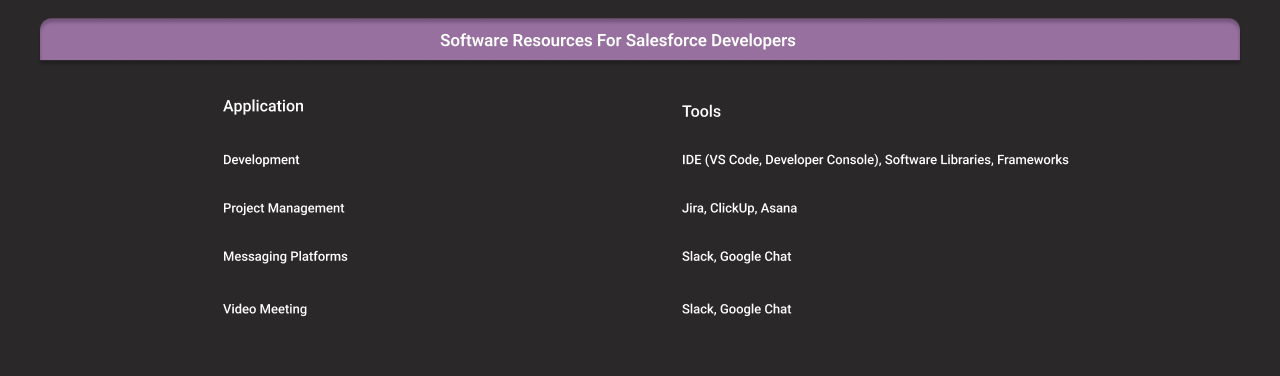Click 'Slack, Google Chat' in Messaging Platforms row
This screenshot has height=376, width=1280.
click(736, 257)
